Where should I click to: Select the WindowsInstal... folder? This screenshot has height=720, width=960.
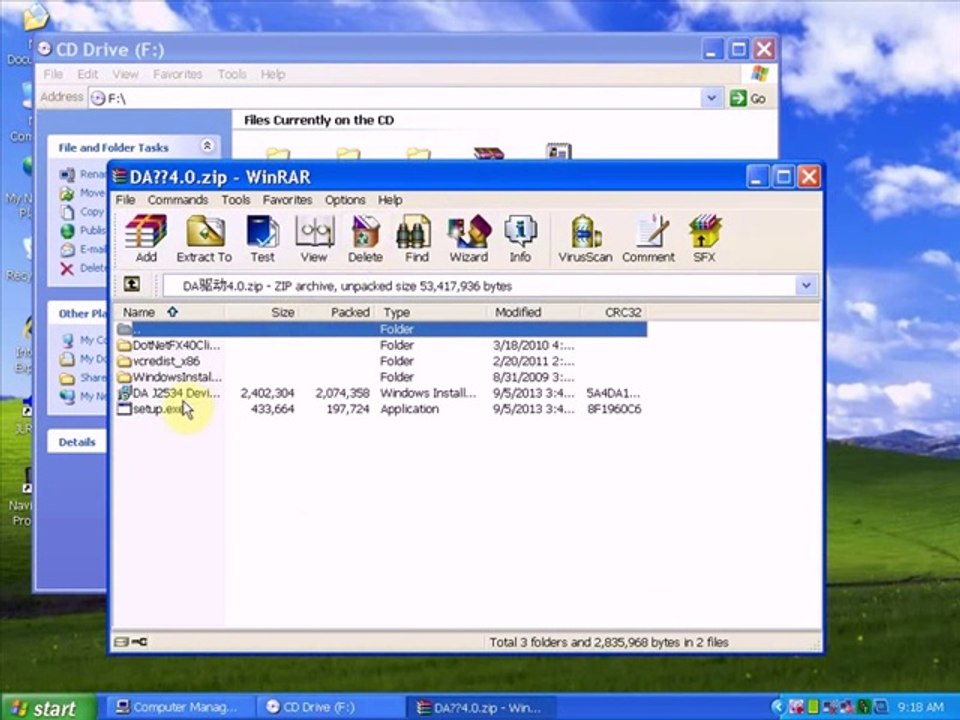[x=169, y=377]
